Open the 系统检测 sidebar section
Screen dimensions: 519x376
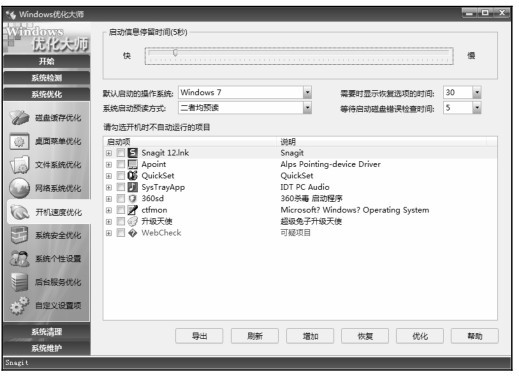coord(47,78)
